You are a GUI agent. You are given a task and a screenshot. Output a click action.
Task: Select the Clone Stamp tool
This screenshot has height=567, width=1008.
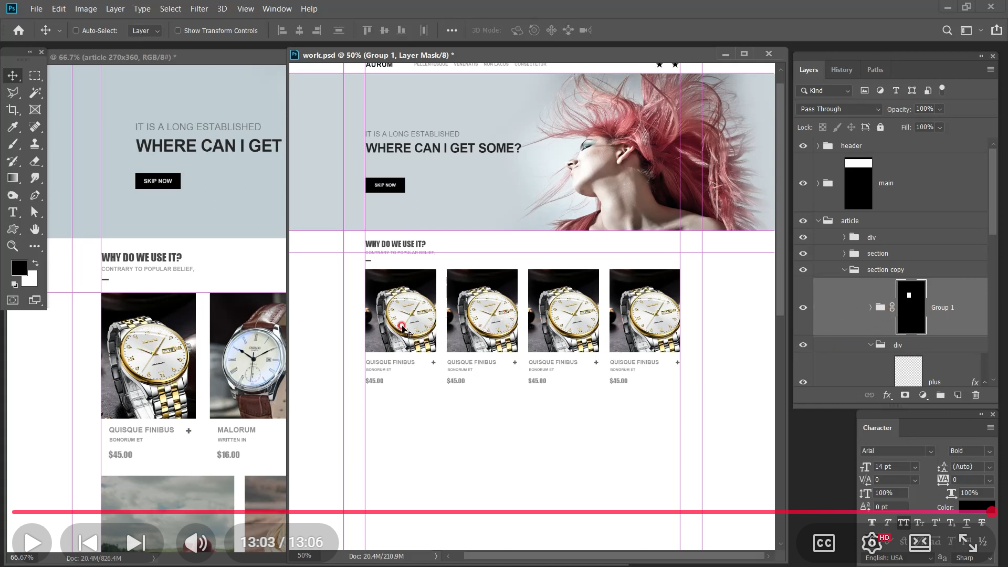point(35,144)
